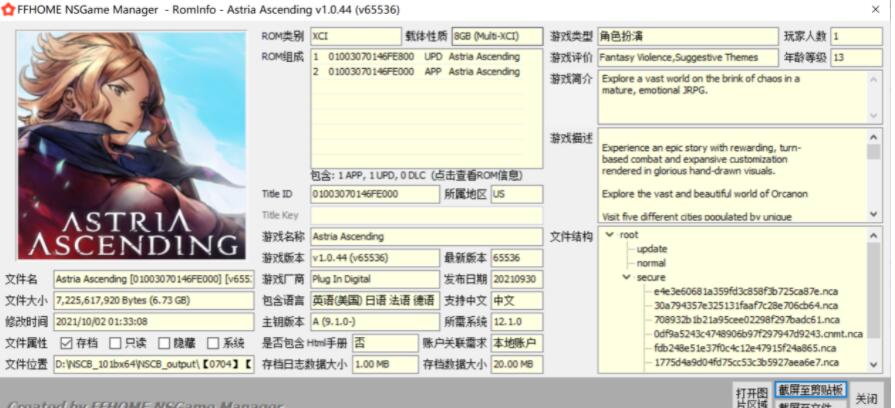Select the APP row in ROM composition list

[416, 72]
